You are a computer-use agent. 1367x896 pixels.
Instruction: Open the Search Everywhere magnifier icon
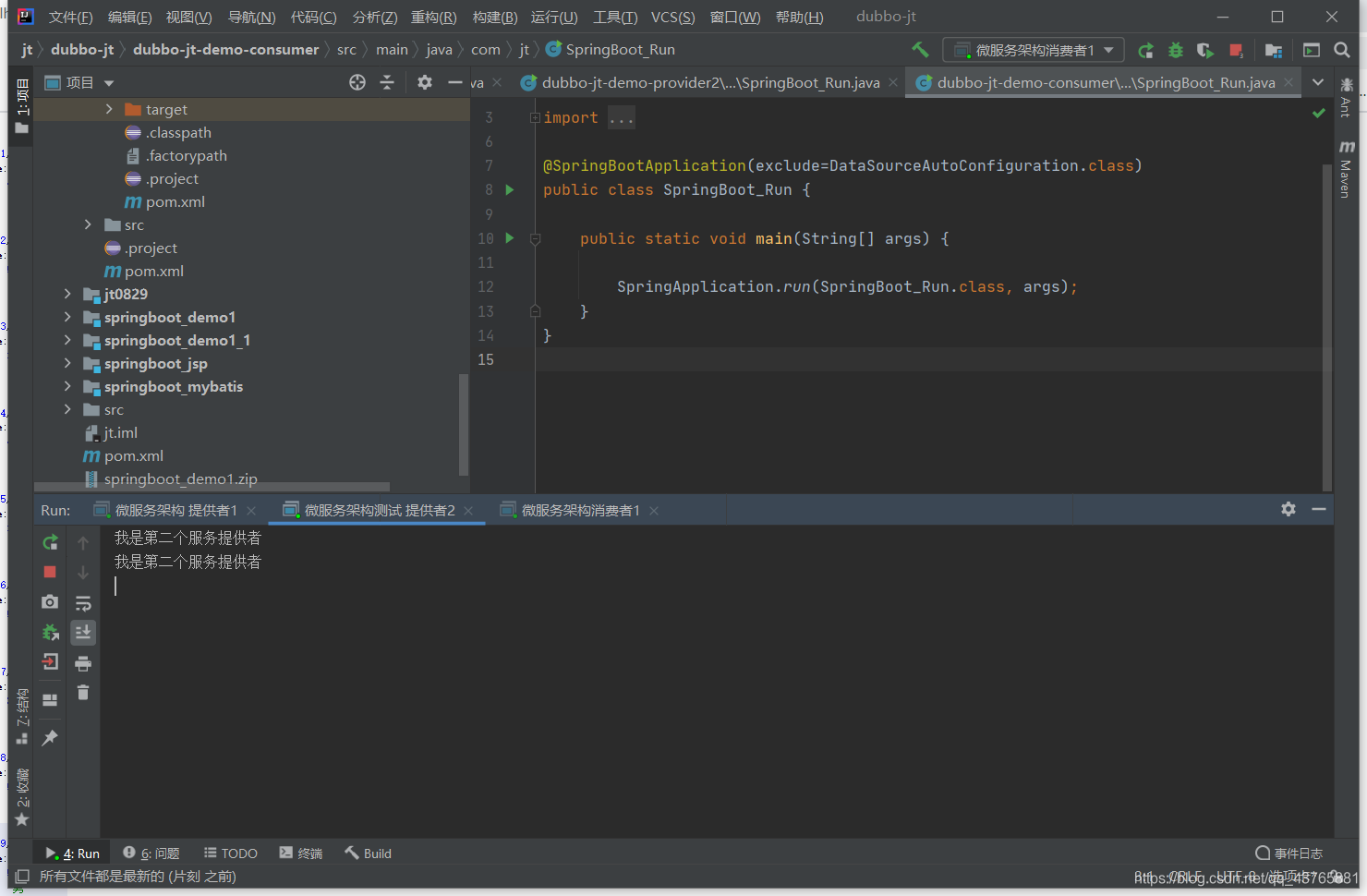[1342, 50]
